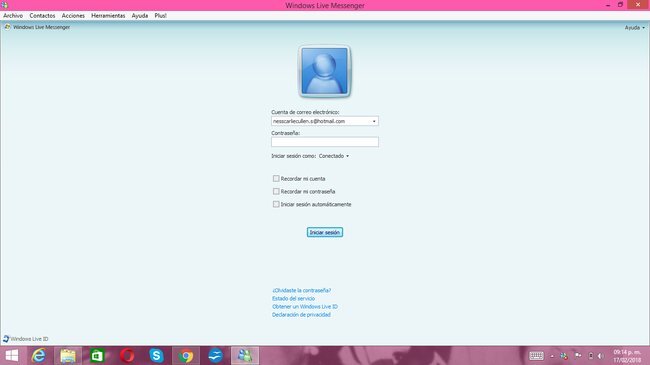Open the Archivo menu
650x365 pixels.
pos(13,15)
